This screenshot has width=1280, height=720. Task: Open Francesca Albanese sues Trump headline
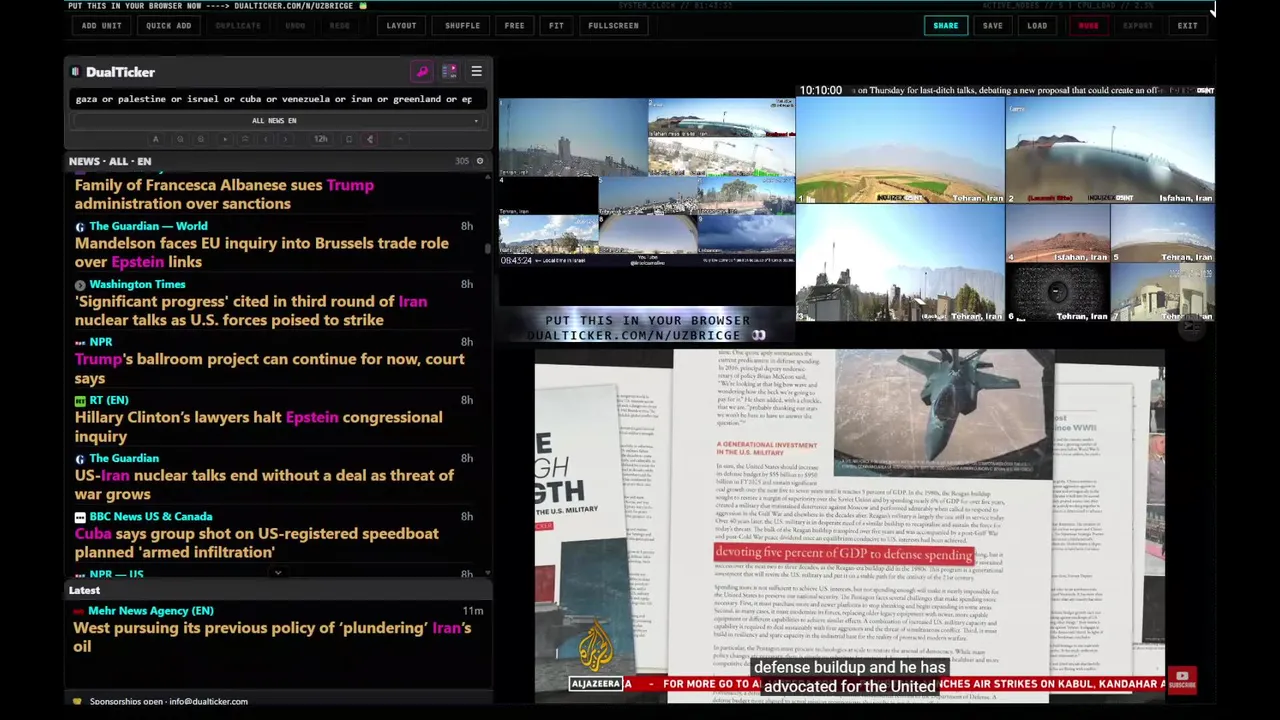coord(224,194)
